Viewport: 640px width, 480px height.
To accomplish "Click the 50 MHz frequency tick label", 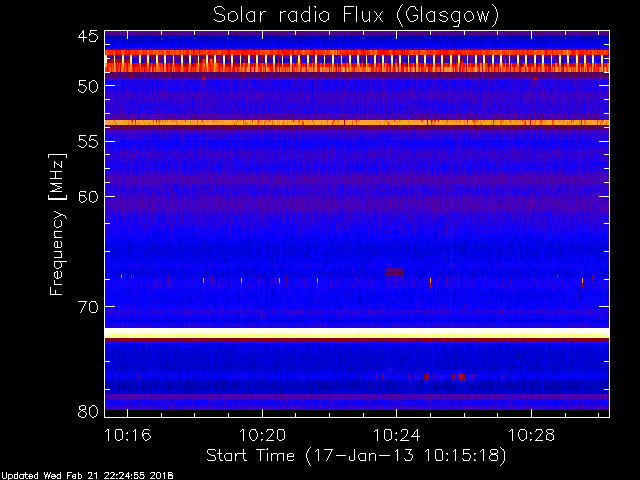I will [x=87, y=86].
